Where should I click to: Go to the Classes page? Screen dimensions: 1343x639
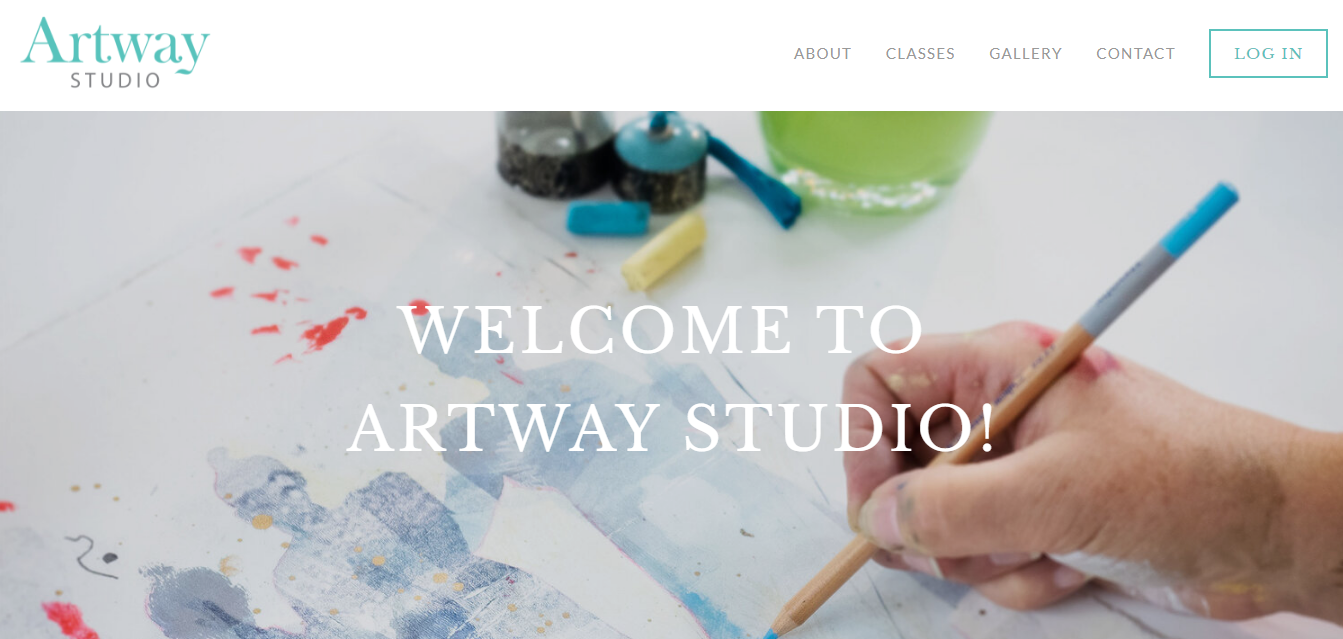[920, 54]
